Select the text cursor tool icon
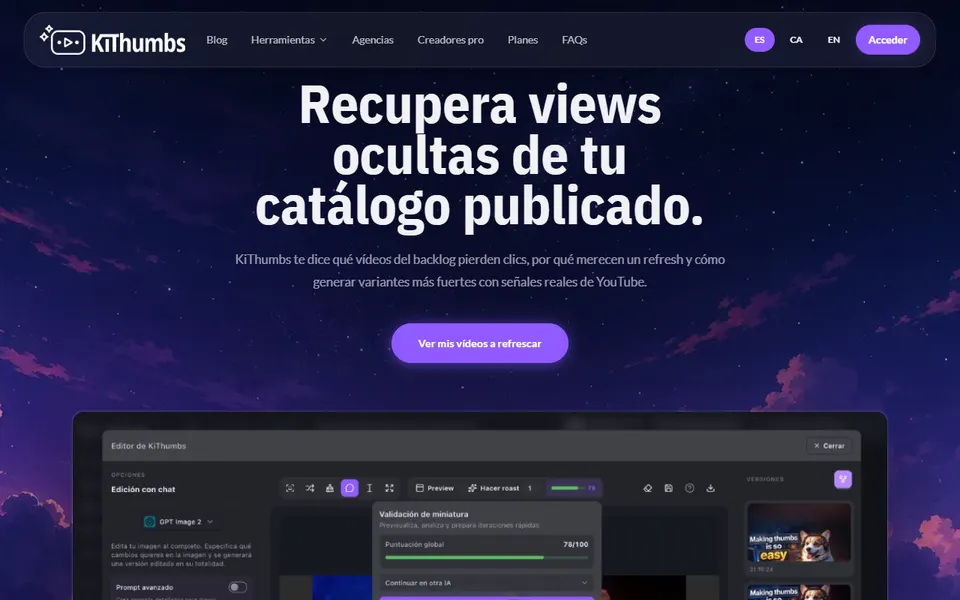Image resolution: width=960 pixels, height=600 pixels. tap(369, 488)
